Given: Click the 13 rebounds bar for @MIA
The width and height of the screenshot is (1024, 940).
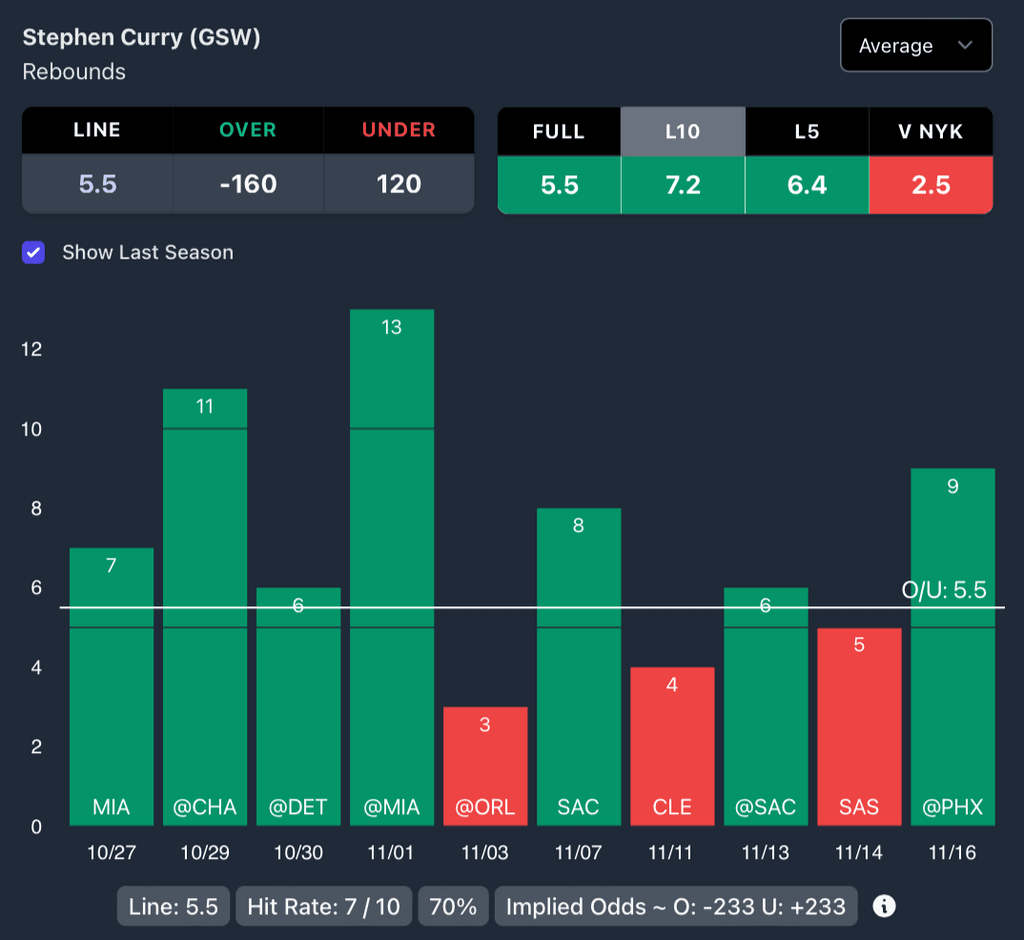Looking at the screenshot, I should click(x=391, y=560).
